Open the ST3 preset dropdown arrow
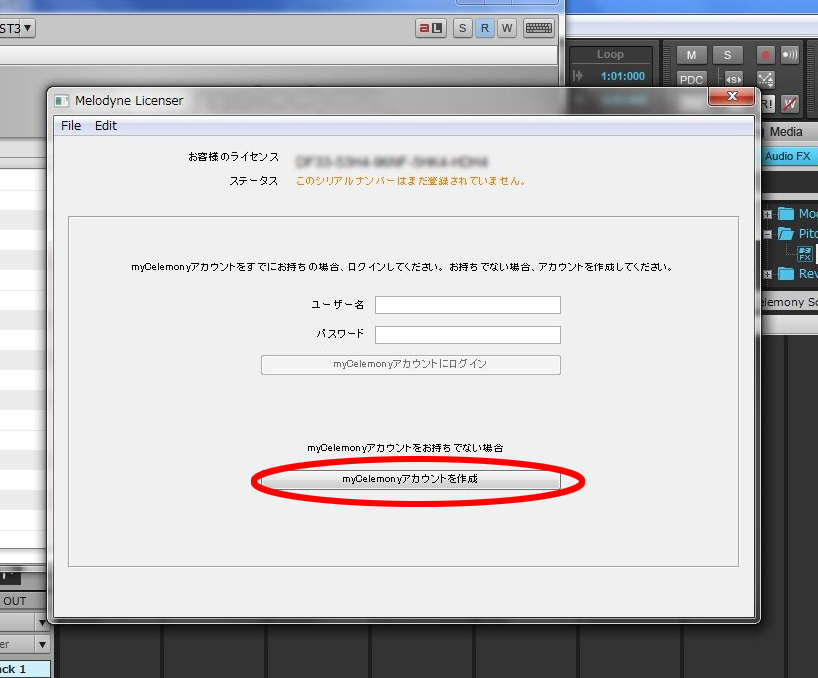818x678 pixels. tap(28, 27)
